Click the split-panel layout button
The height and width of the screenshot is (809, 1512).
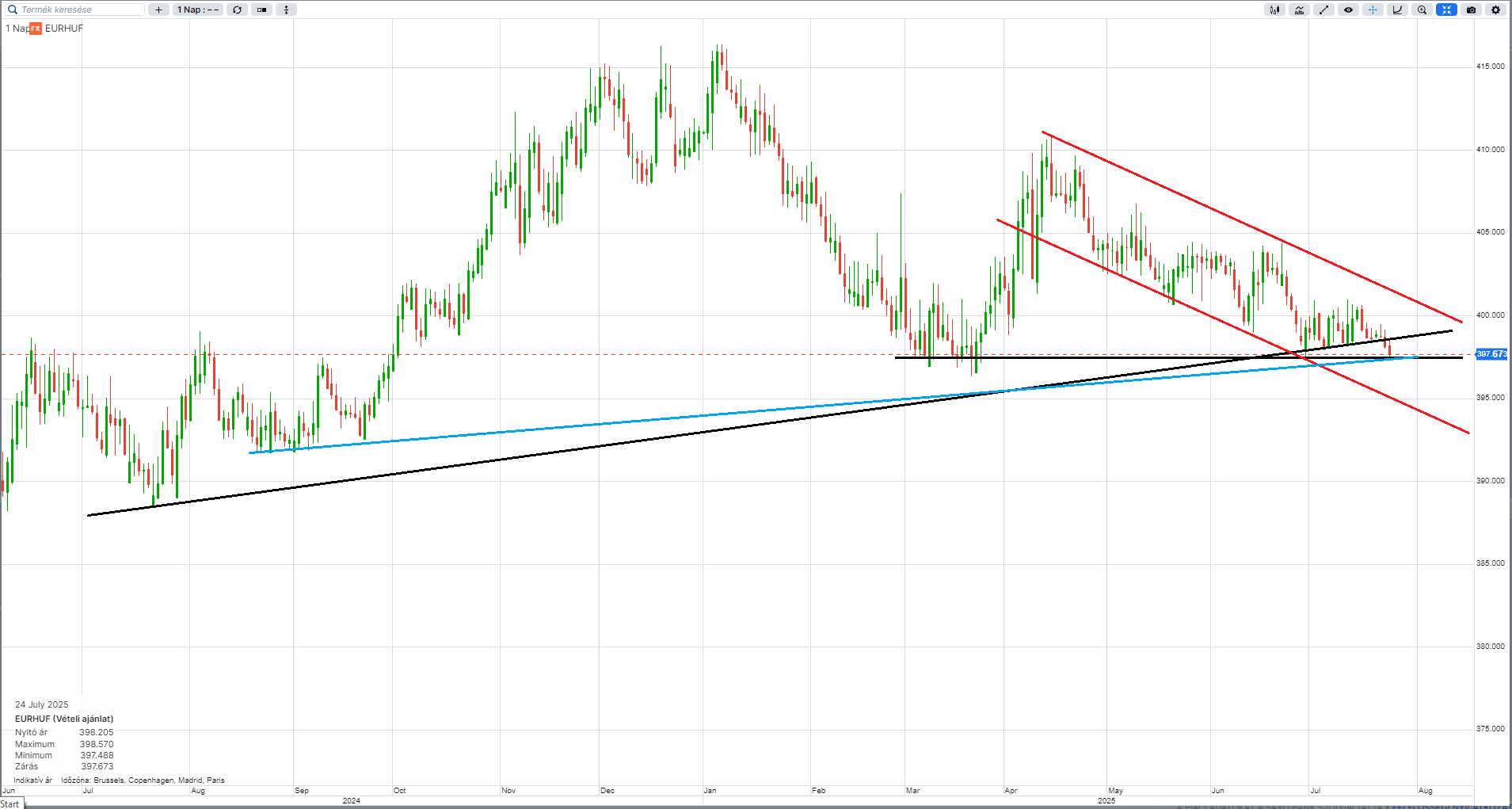261,10
